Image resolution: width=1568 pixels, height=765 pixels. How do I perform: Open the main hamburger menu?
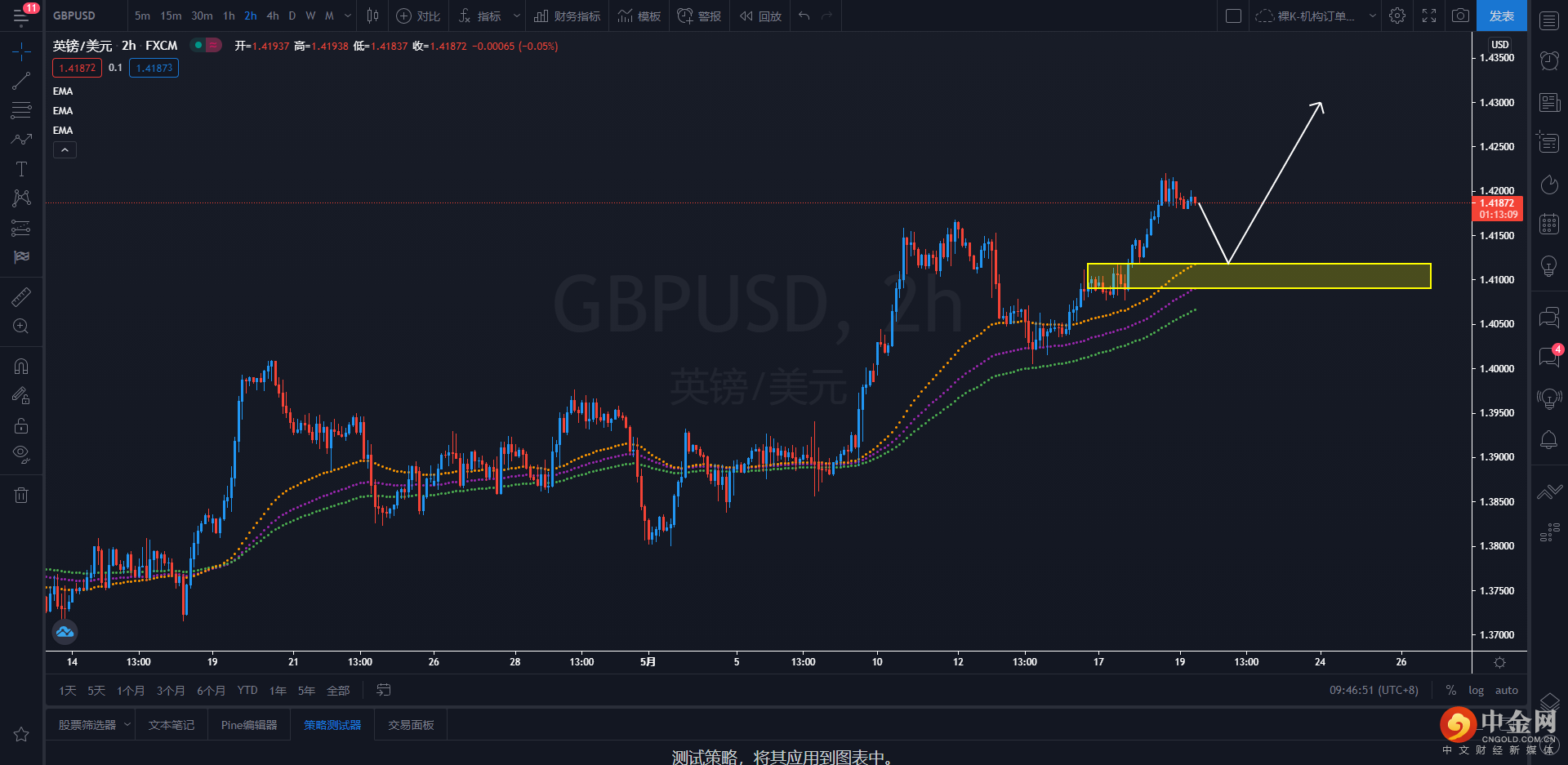21,16
